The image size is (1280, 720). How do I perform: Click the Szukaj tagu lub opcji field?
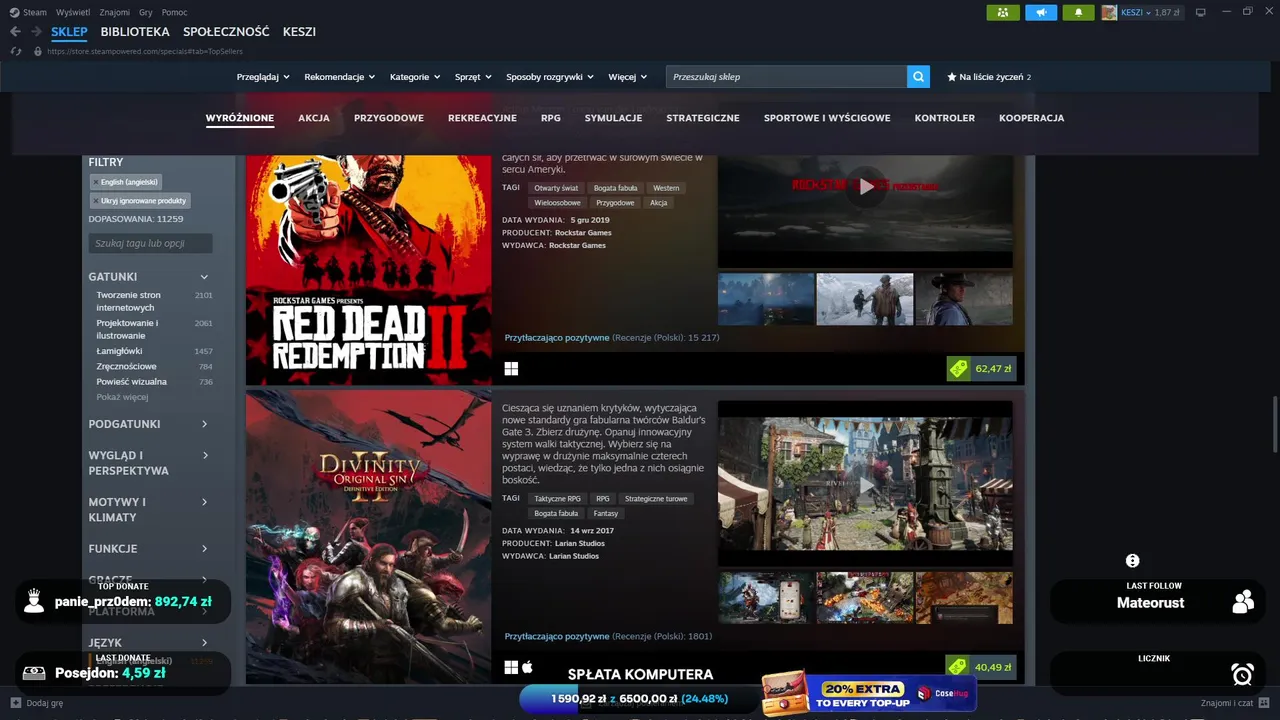point(150,243)
